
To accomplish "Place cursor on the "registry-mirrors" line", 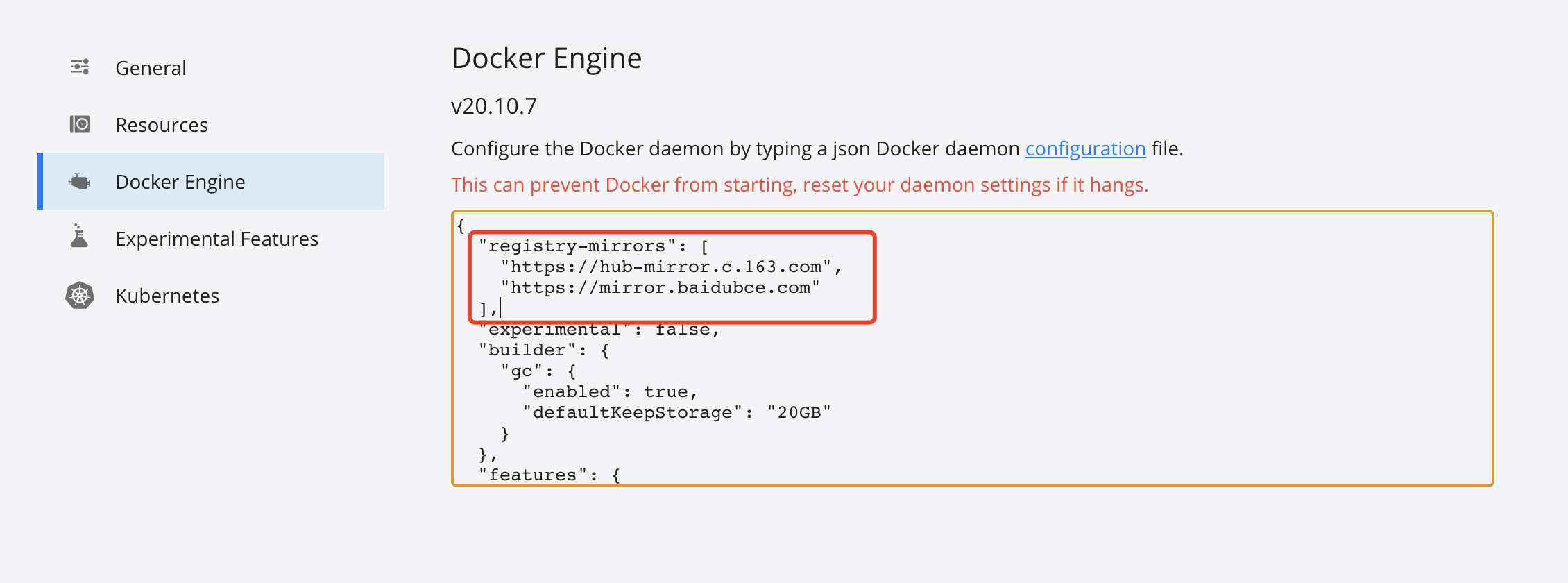I will 577,246.
